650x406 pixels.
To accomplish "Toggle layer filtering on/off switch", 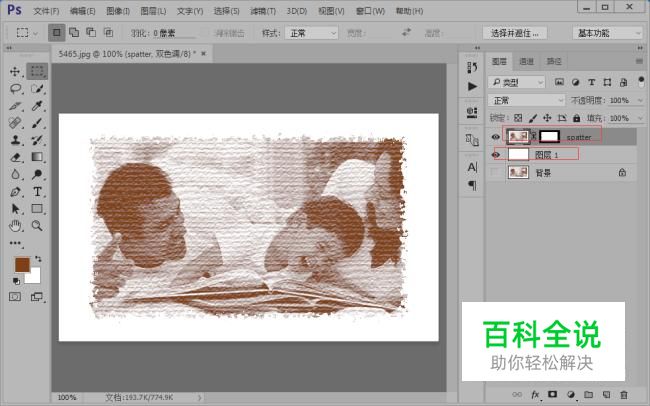I will pyautogui.click(x=641, y=80).
